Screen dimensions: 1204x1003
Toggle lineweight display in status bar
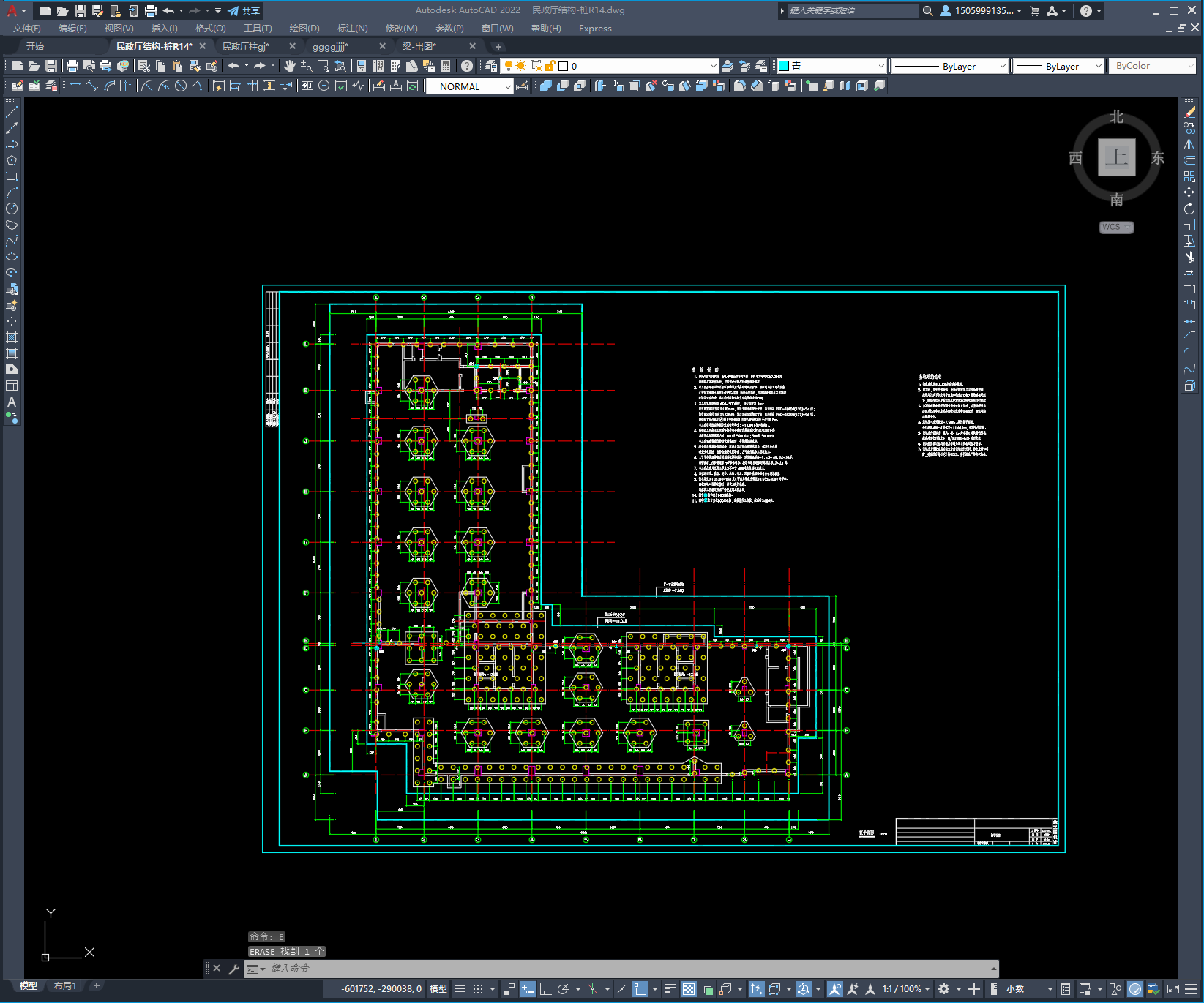[x=670, y=989]
